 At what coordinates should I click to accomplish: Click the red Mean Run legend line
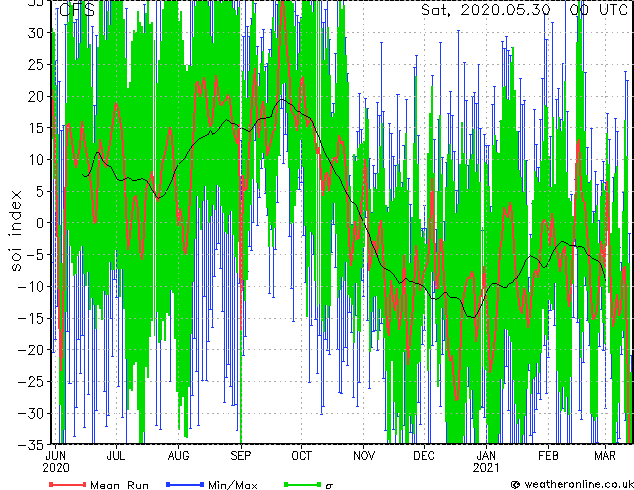pos(68,484)
